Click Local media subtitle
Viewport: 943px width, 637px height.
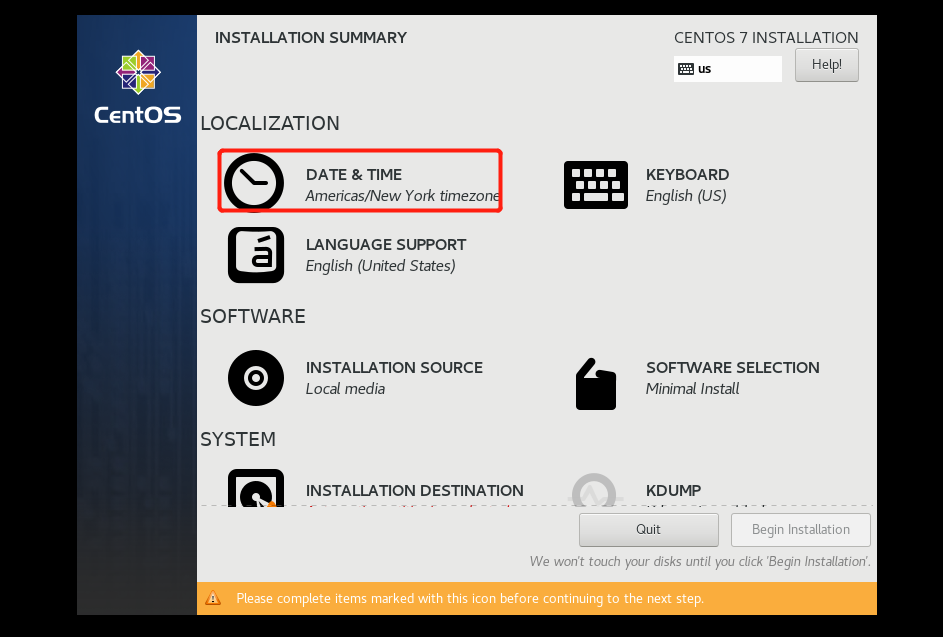point(345,389)
